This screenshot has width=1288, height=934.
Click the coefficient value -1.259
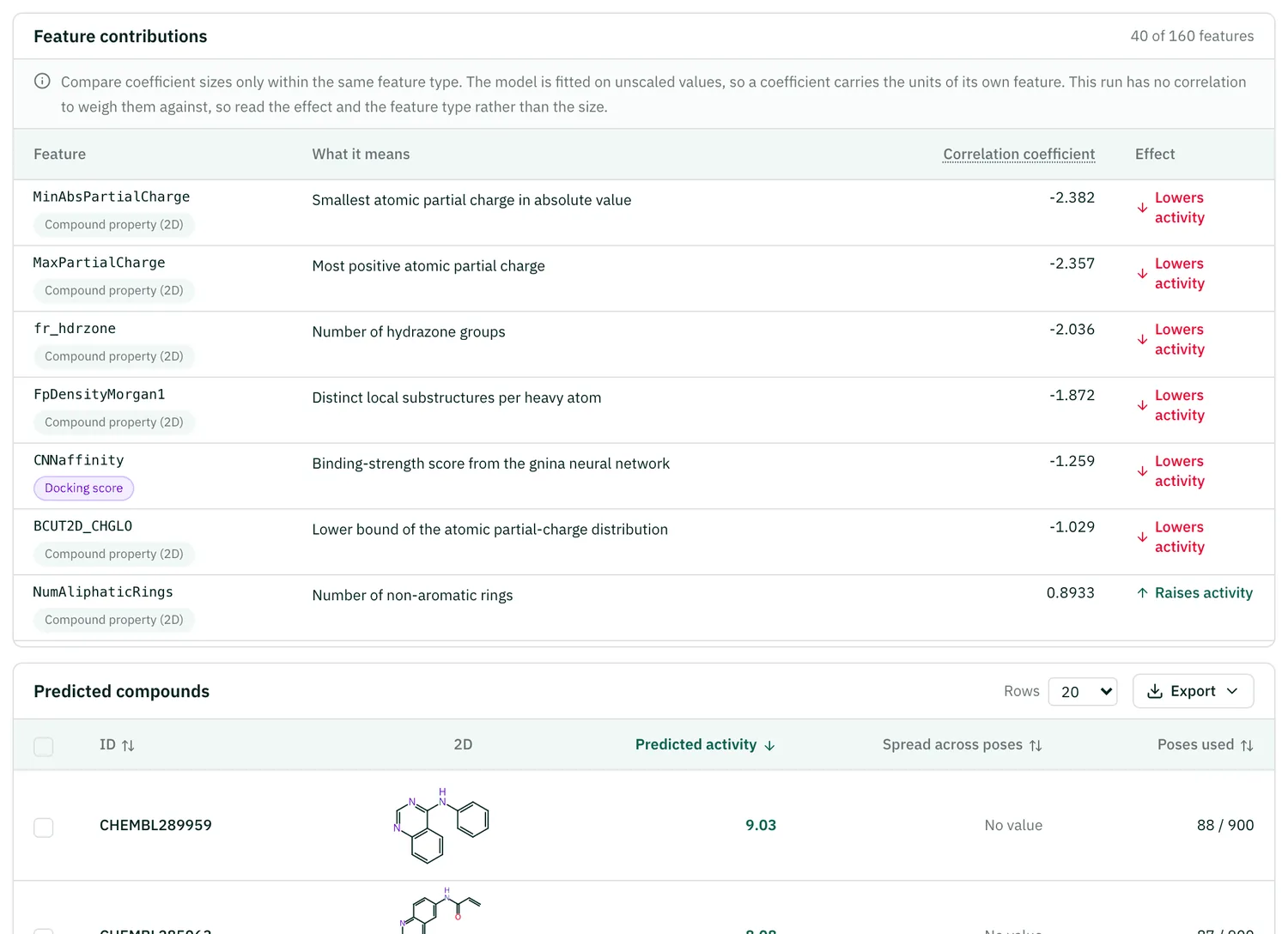pyautogui.click(x=1072, y=461)
